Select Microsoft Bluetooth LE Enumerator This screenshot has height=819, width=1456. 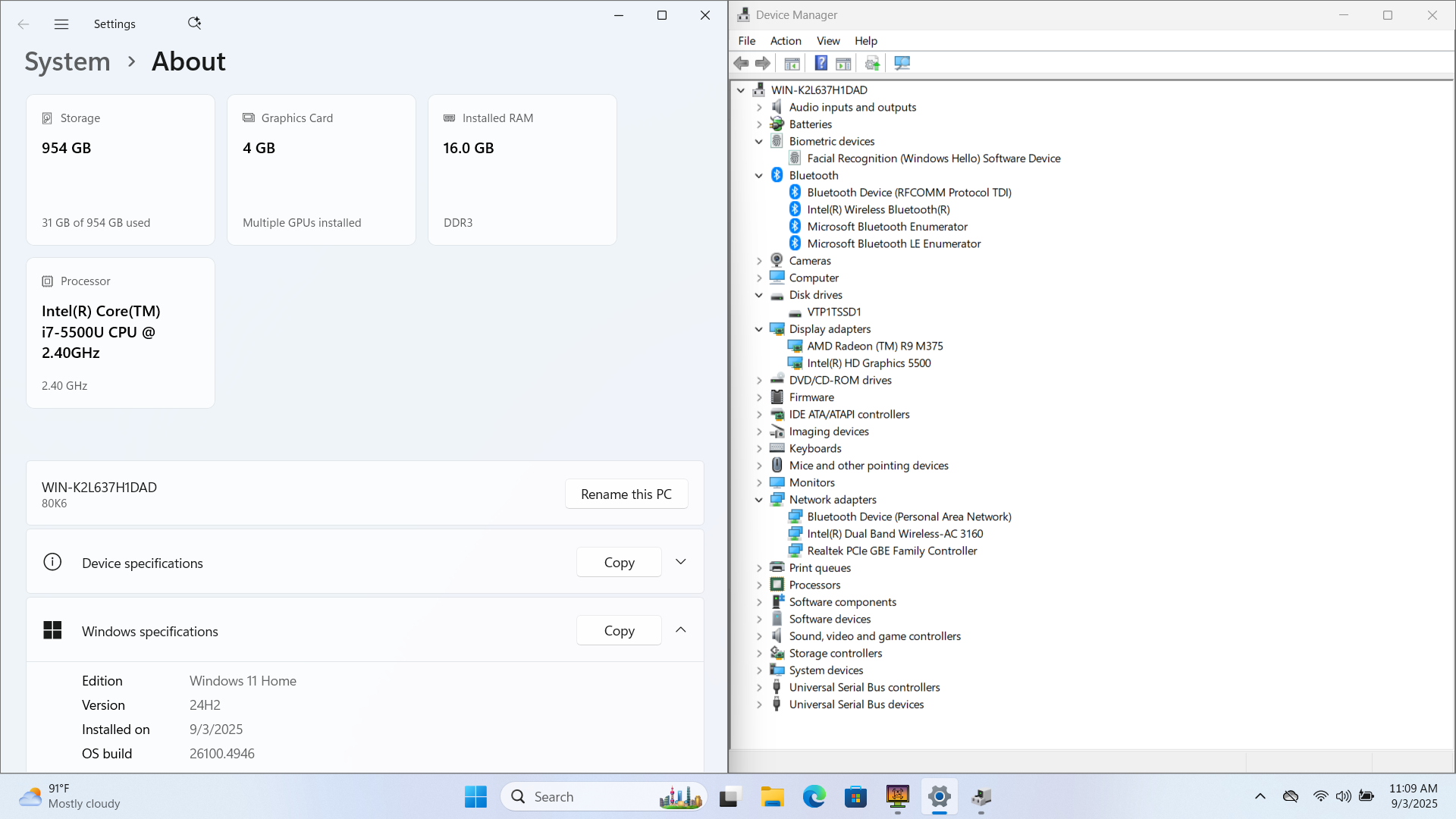894,244
